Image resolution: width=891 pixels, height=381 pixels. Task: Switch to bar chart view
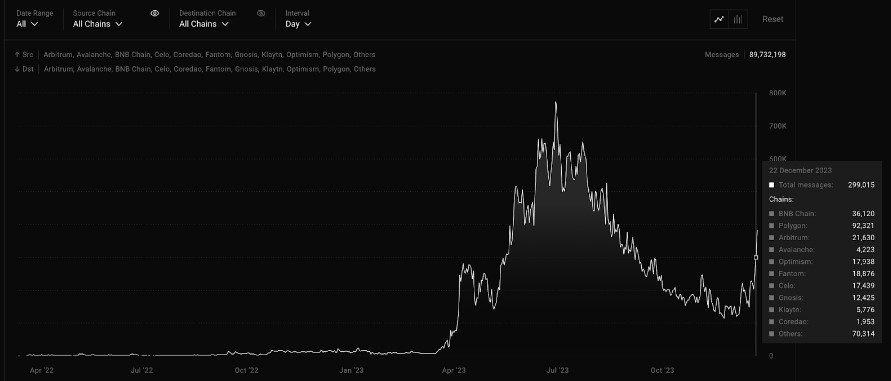(738, 19)
